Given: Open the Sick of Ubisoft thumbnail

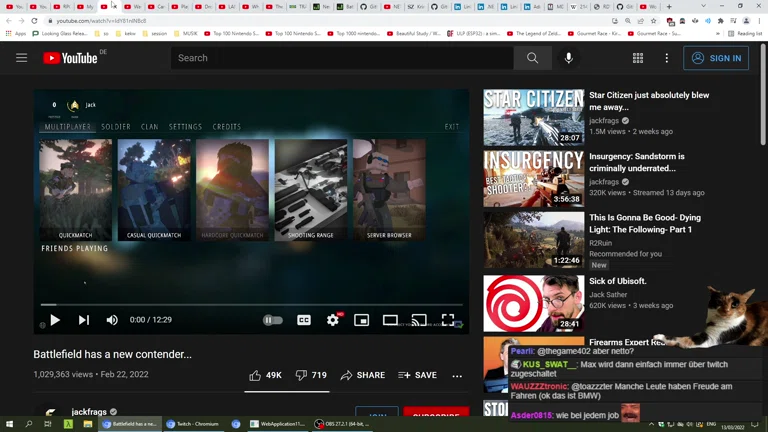Looking at the screenshot, I should click(x=533, y=303).
